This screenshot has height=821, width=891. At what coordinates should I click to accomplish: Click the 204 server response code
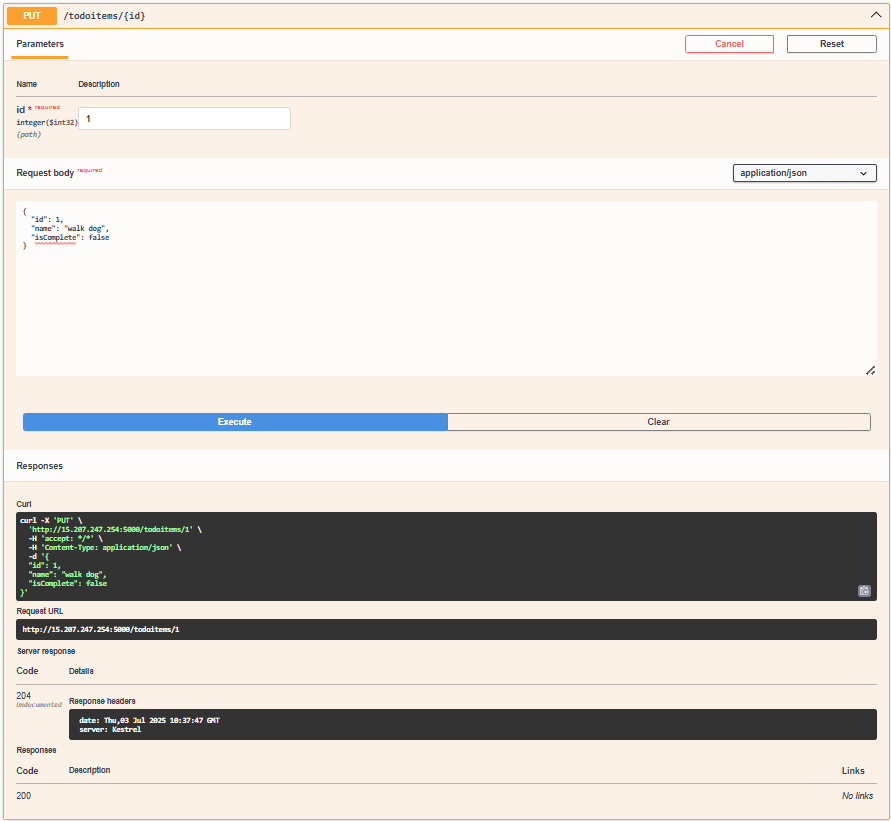(24, 695)
